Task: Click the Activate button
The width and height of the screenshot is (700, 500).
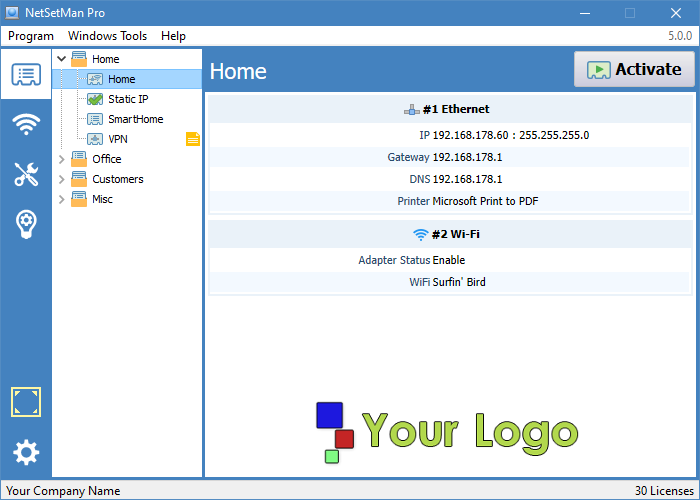Action: point(634,69)
